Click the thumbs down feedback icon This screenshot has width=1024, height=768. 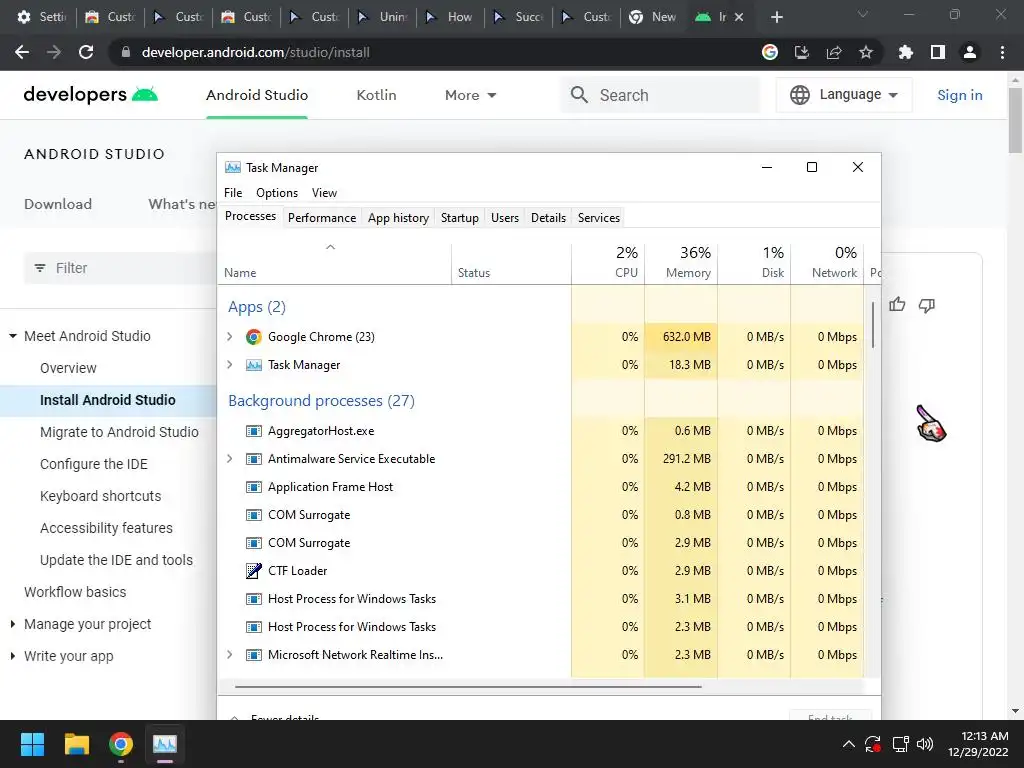[927, 305]
